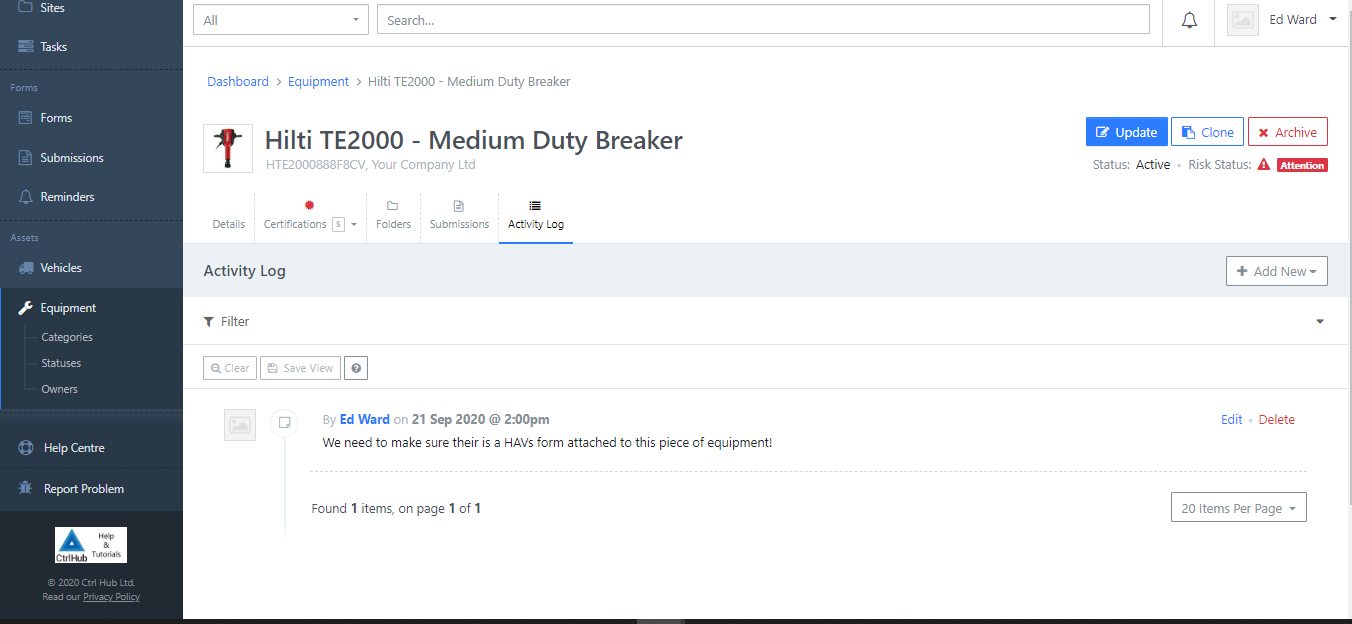This screenshot has width=1352, height=624.
Task: Click the Update button
Action: [x=1127, y=132]
